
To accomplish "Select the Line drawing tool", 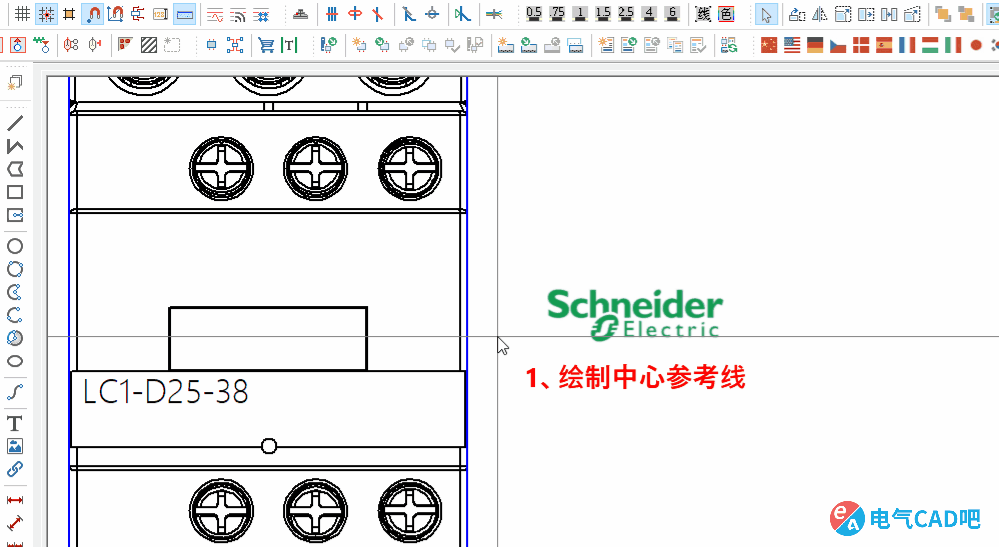I will [x=15, y=123].
